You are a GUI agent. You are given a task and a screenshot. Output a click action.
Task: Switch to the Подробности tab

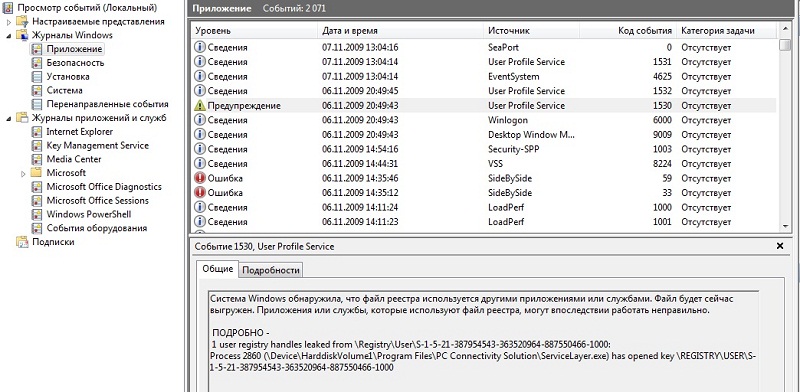(x=270, y=270)
